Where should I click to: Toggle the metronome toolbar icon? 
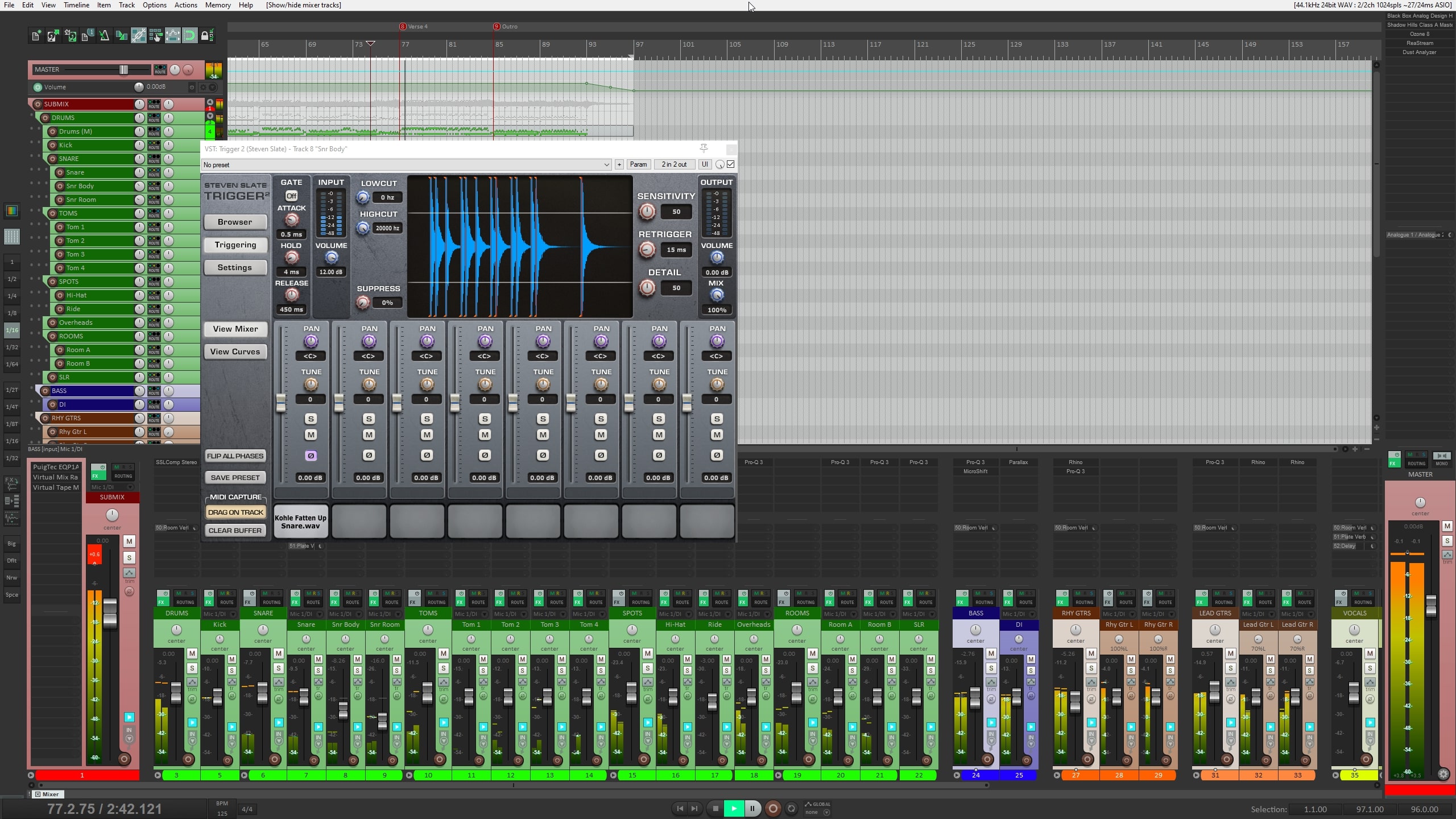[104, 36]
